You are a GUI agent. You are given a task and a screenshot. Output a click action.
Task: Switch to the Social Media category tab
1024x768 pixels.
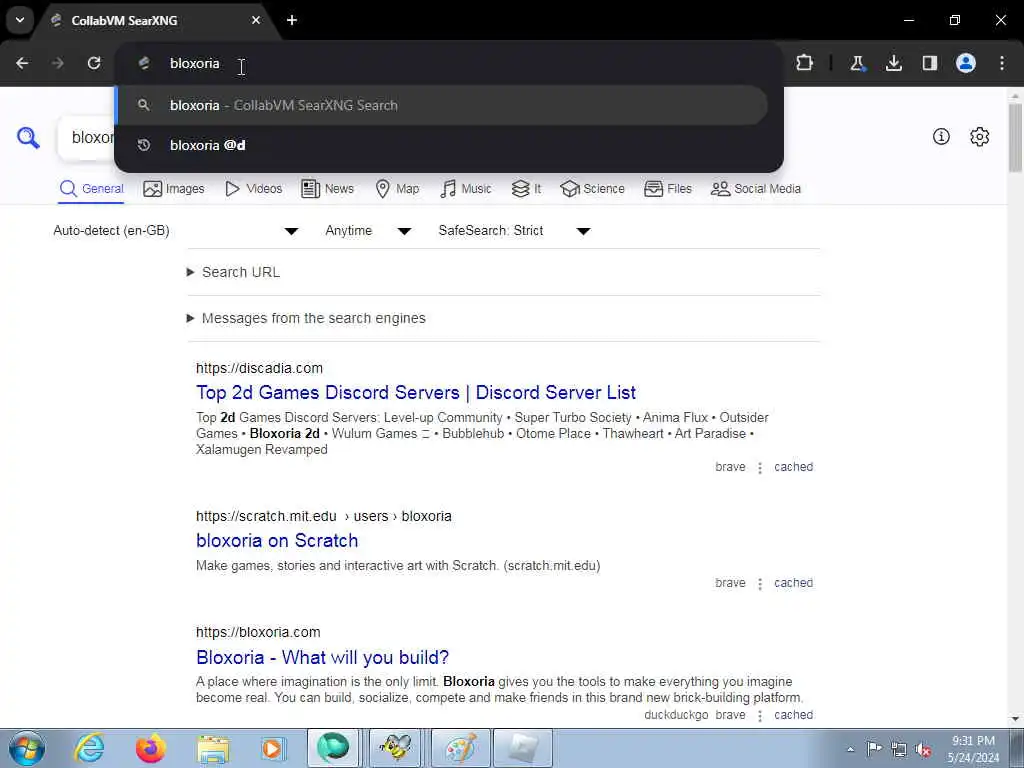pos(756,189)
